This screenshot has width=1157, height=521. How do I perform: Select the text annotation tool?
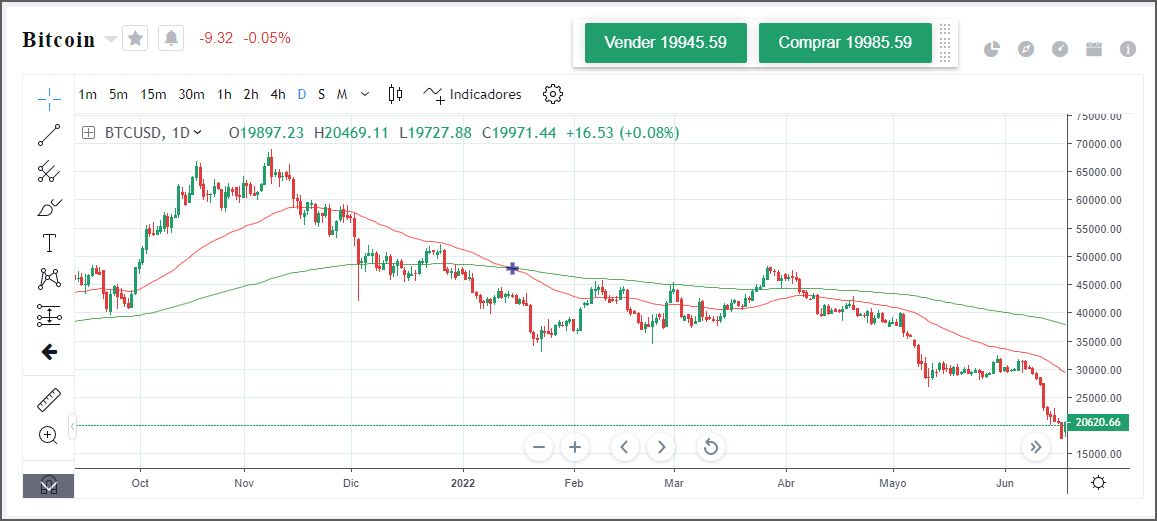[x=49, y=243]
